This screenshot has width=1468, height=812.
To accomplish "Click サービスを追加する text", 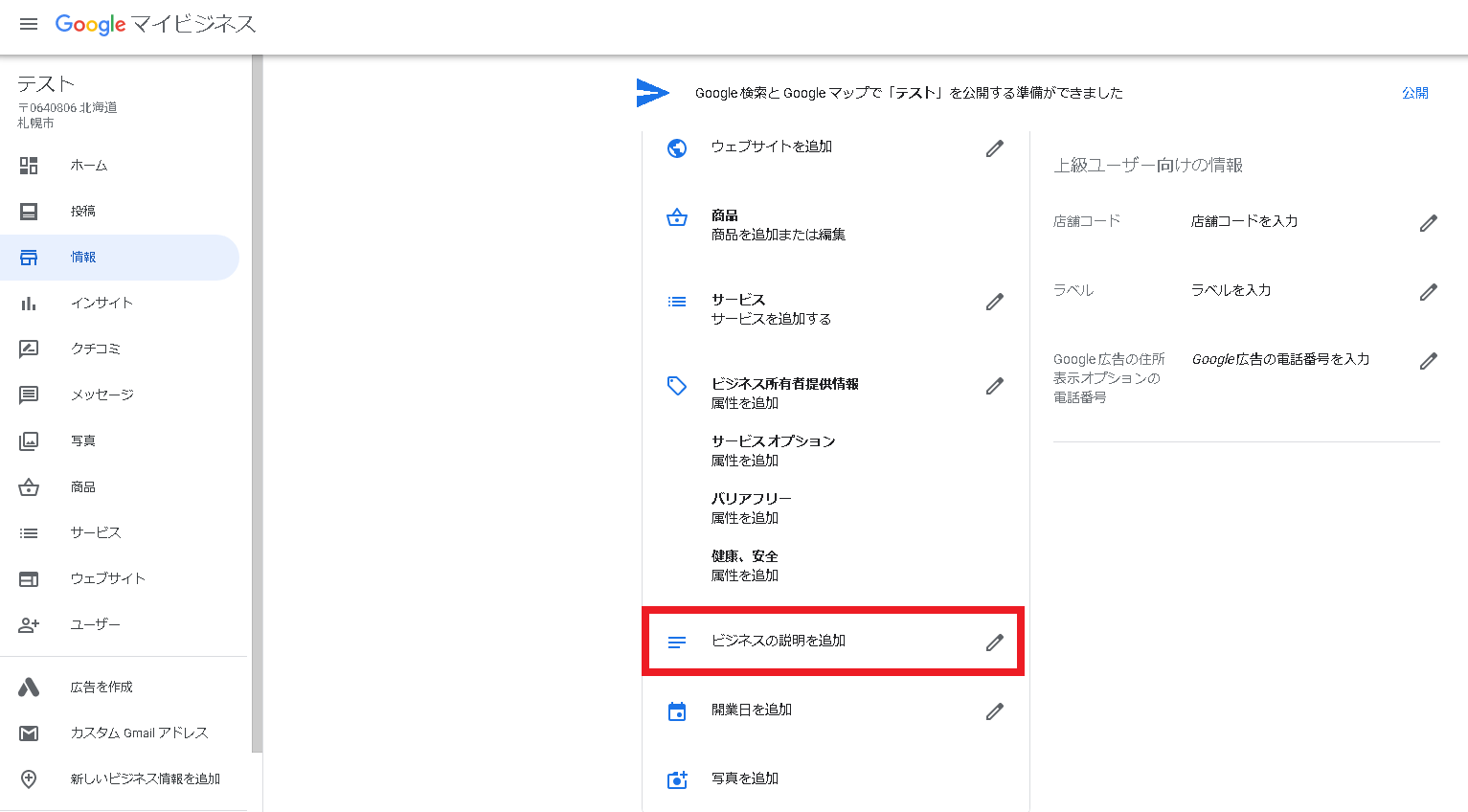I will [771, 319].
